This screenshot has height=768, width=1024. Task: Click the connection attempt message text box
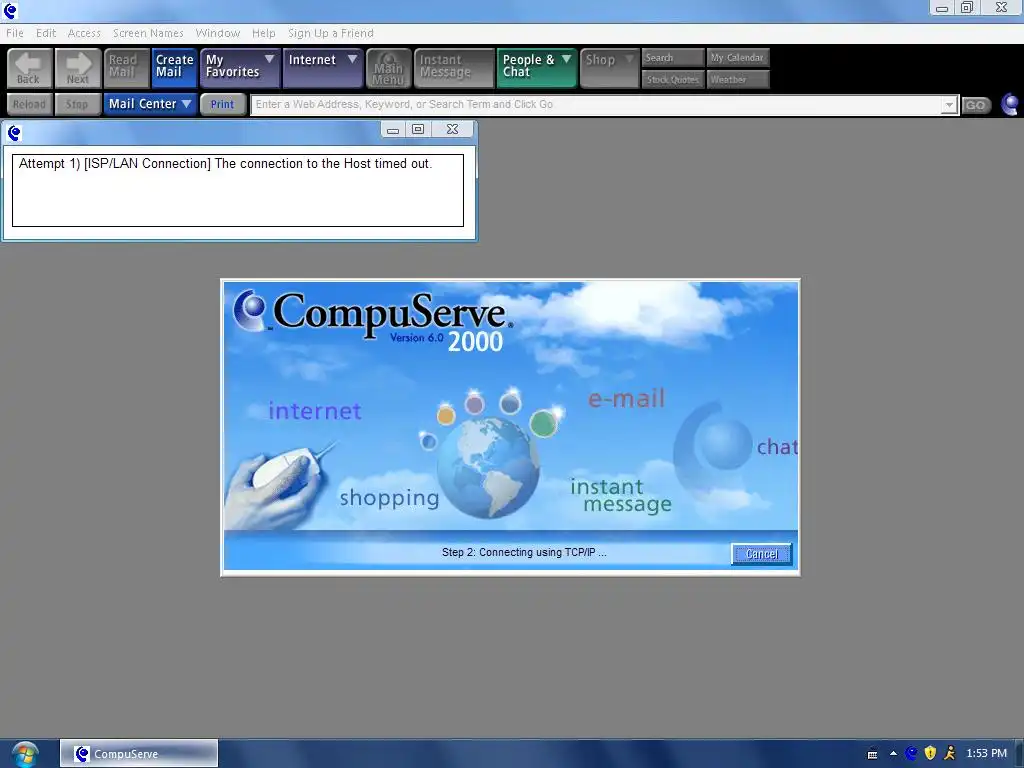tap(238, 190)
